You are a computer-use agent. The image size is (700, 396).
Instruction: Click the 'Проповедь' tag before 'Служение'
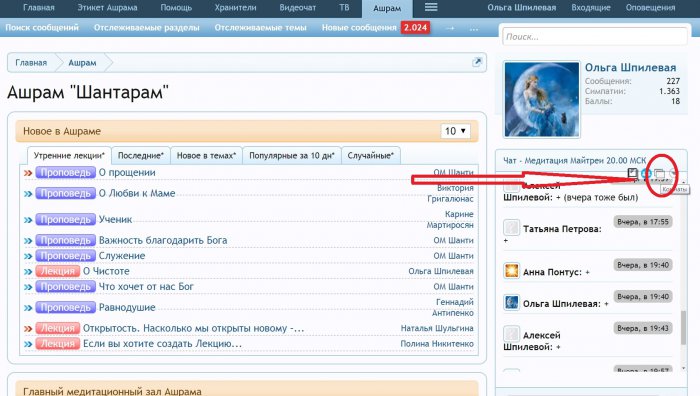click(66, 256)
